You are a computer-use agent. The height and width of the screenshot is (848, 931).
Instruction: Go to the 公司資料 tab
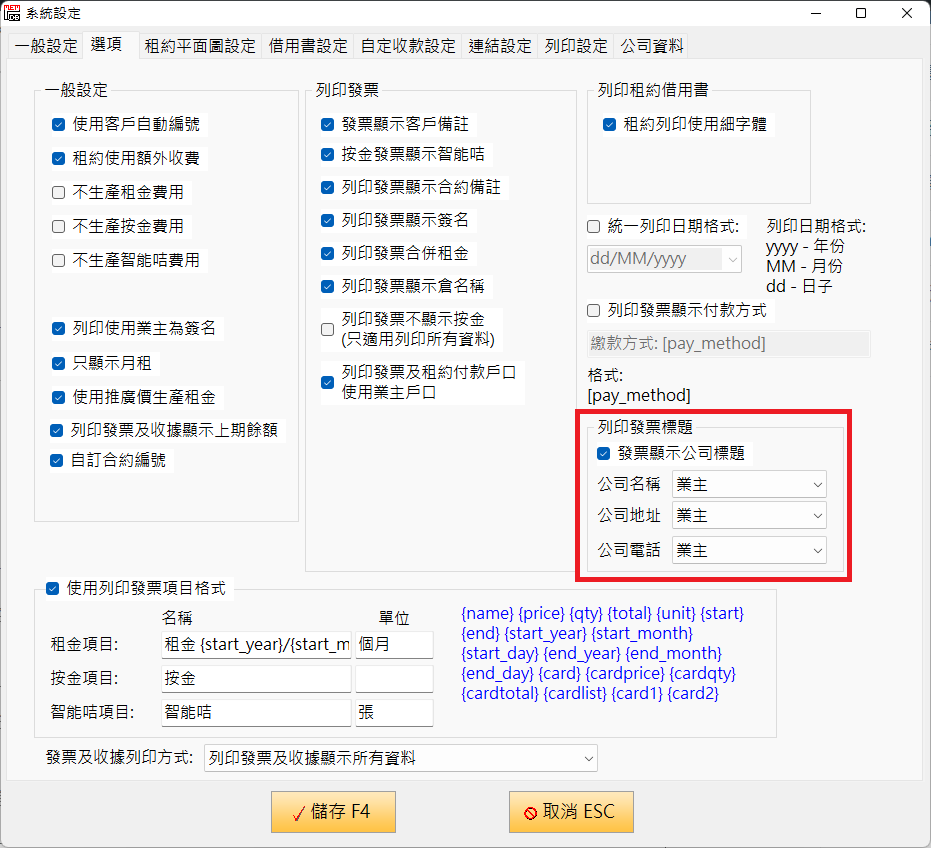tap(652, 46)
